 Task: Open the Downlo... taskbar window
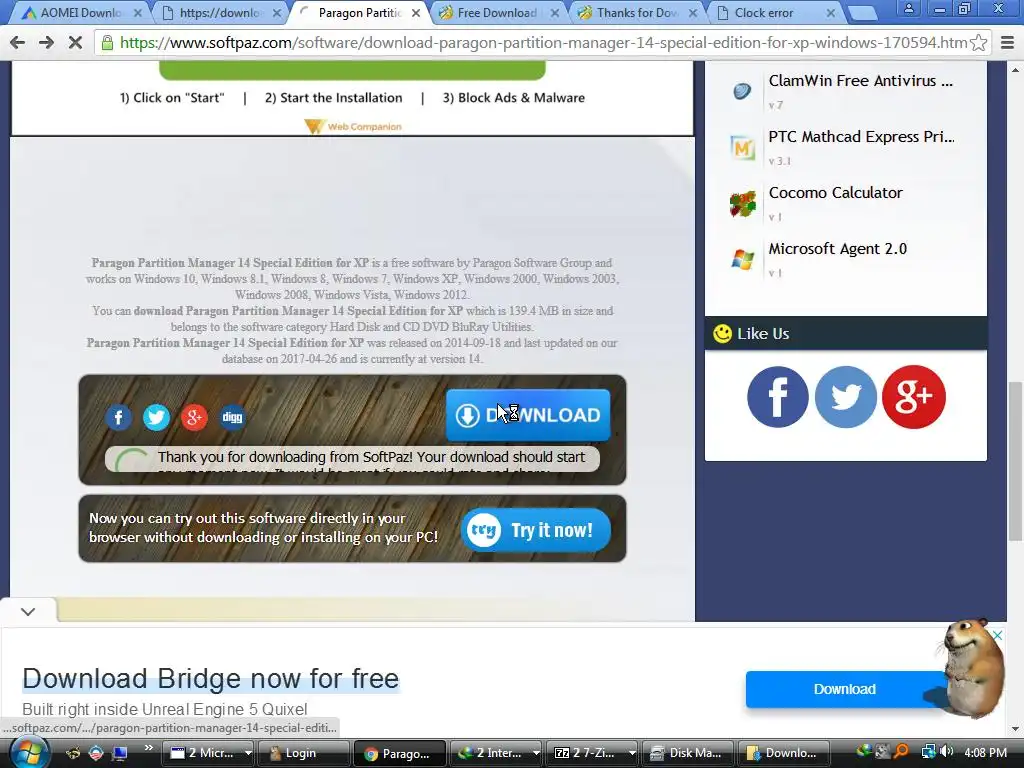point(783,753)
